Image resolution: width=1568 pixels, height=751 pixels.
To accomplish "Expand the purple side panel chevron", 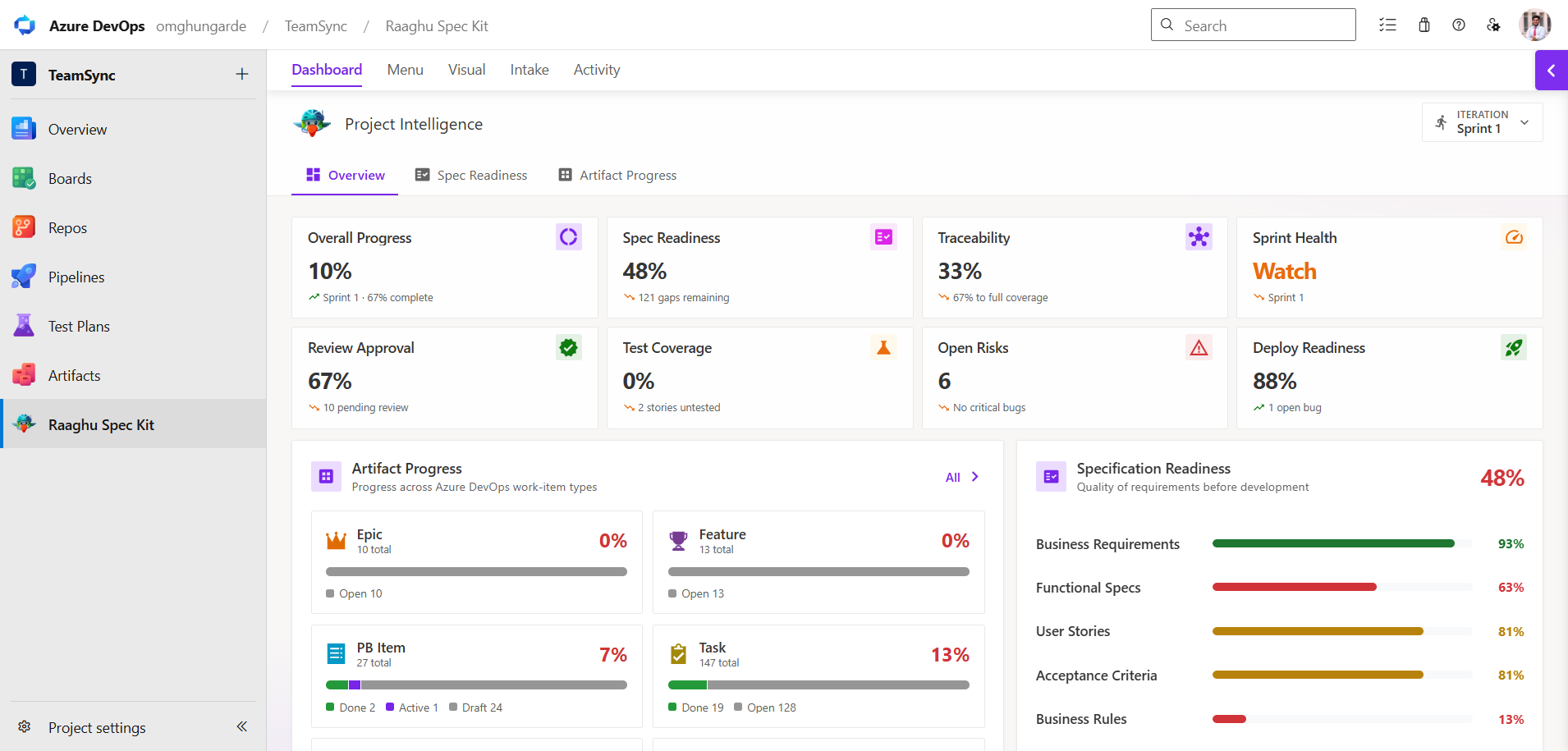I will (1552, 71).
